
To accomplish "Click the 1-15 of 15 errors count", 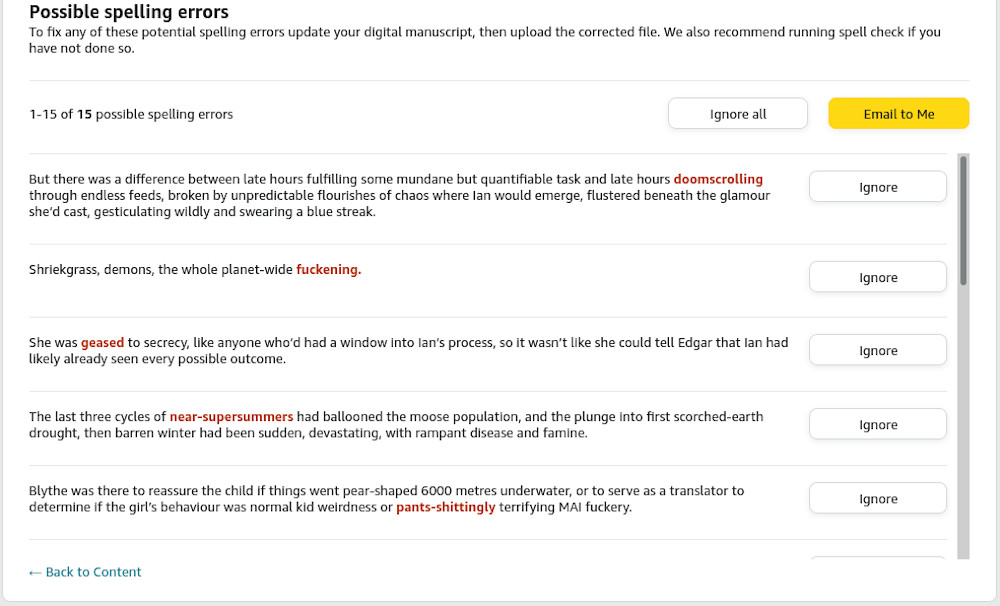I will tap(131, 114).
